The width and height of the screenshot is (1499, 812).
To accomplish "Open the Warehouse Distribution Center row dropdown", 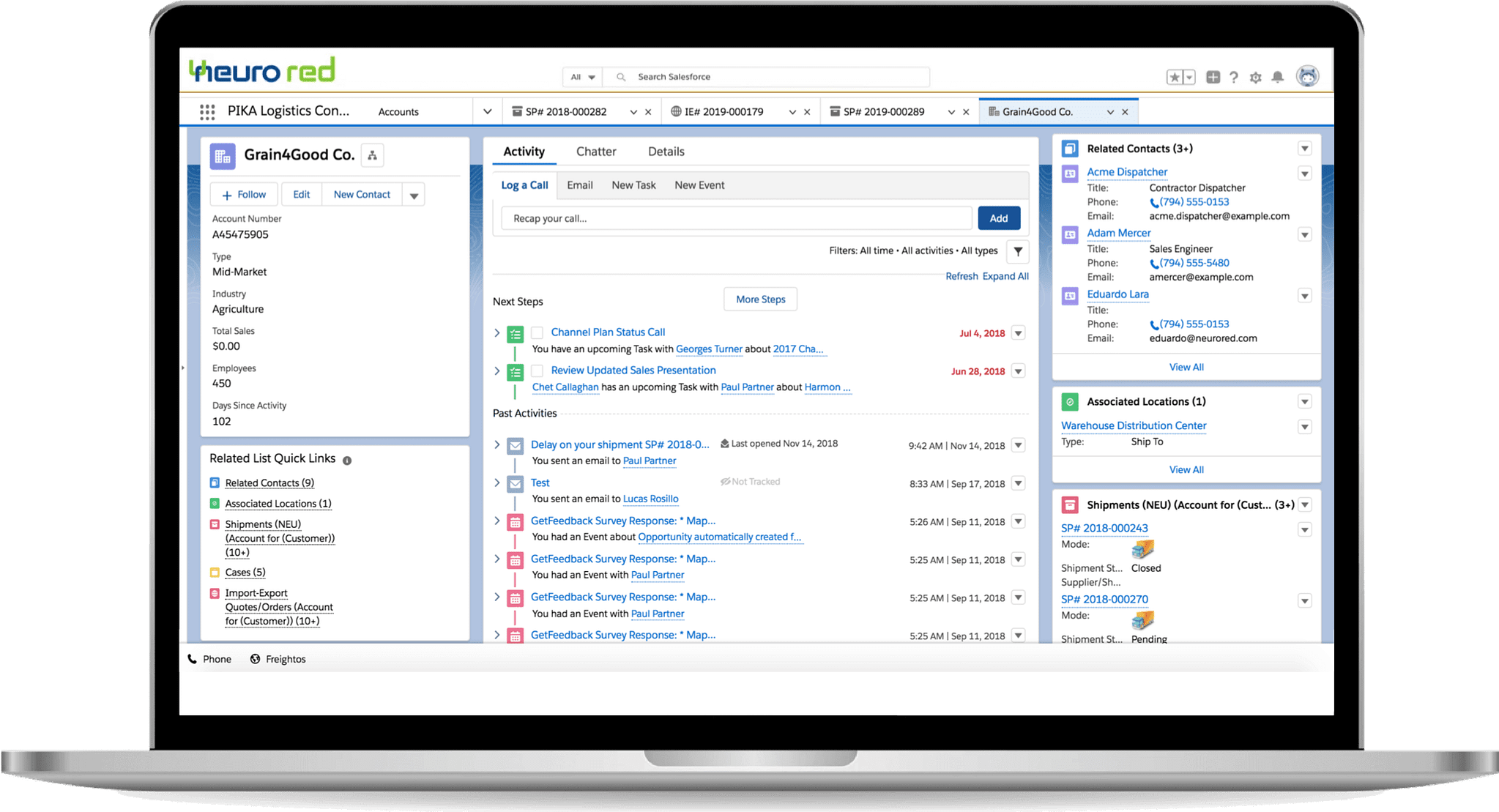I will 1304,427.
